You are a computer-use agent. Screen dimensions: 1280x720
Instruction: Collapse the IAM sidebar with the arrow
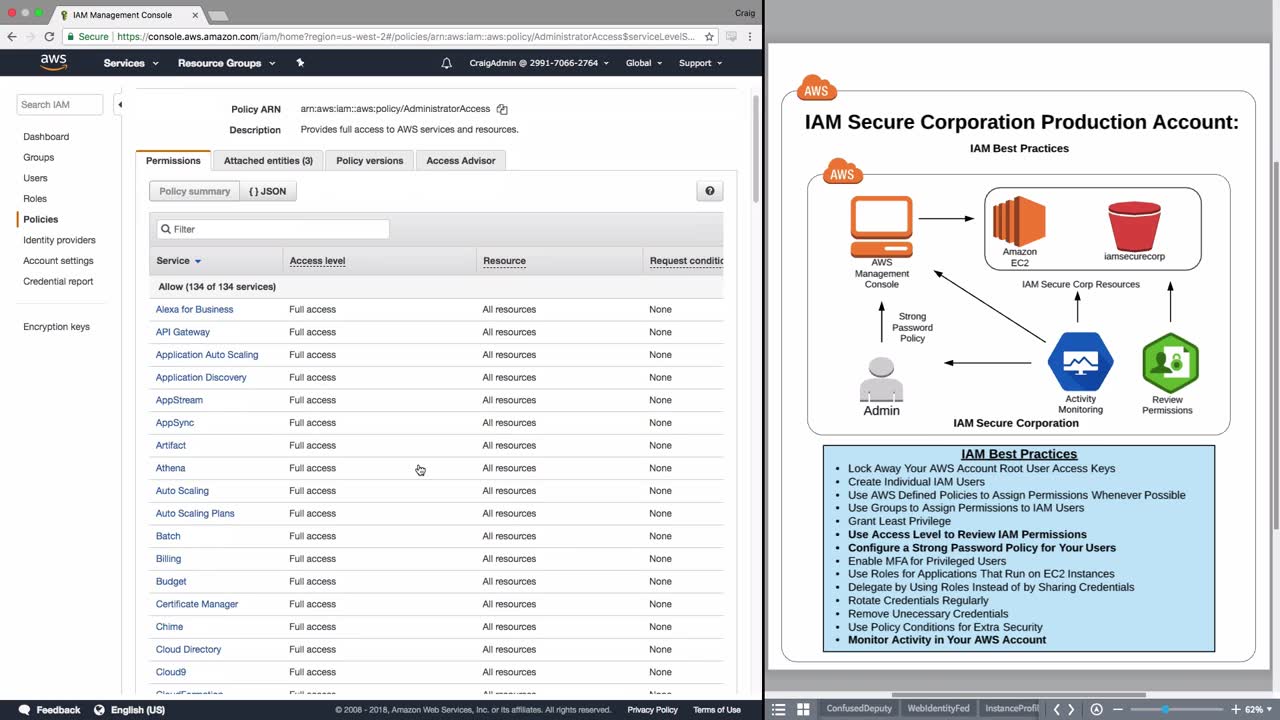pos(119,104)
